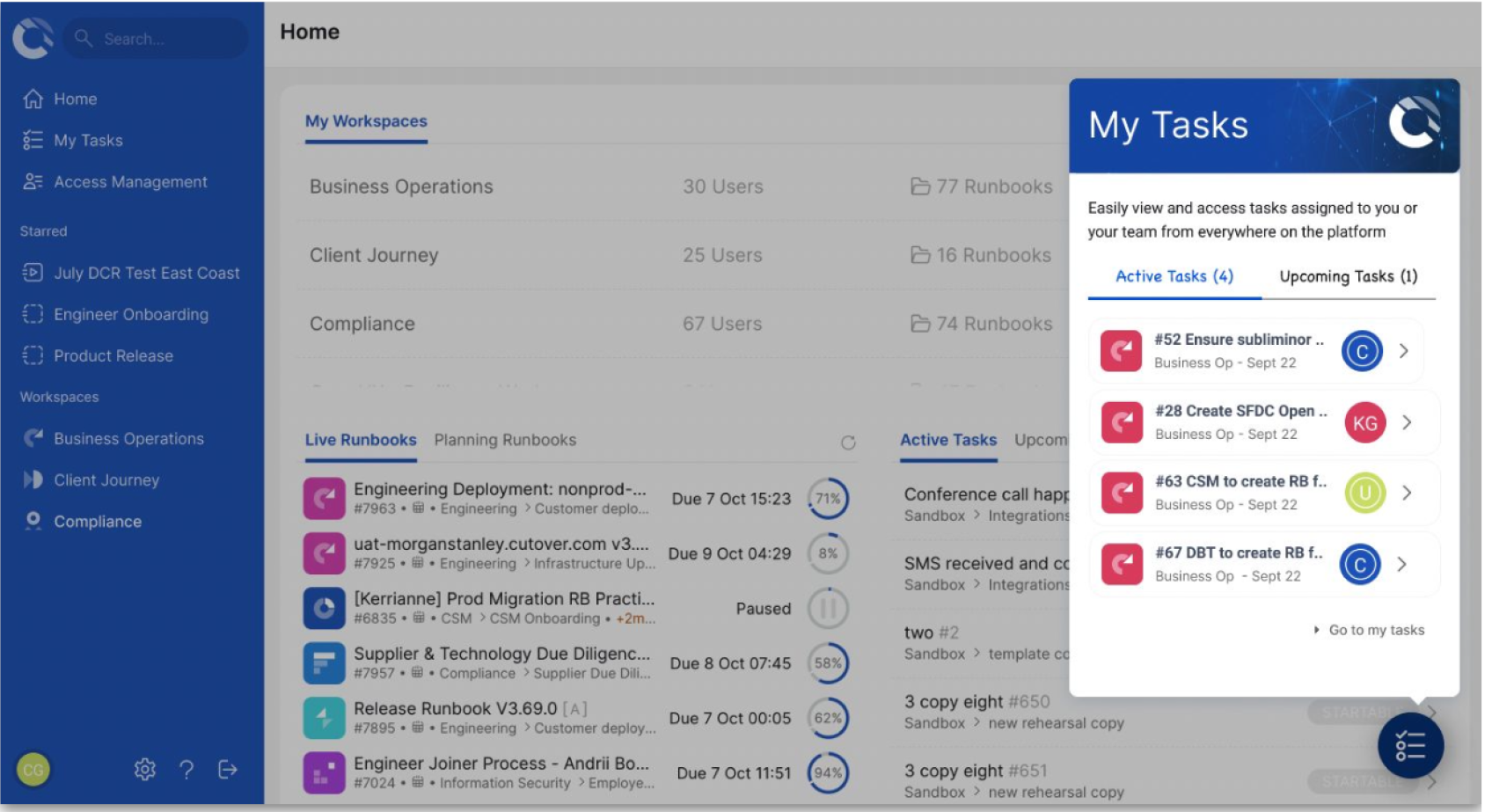Screen dimensions: 1492x812
Task: Open the Client Journey workspace row
Action: [682, 255]
